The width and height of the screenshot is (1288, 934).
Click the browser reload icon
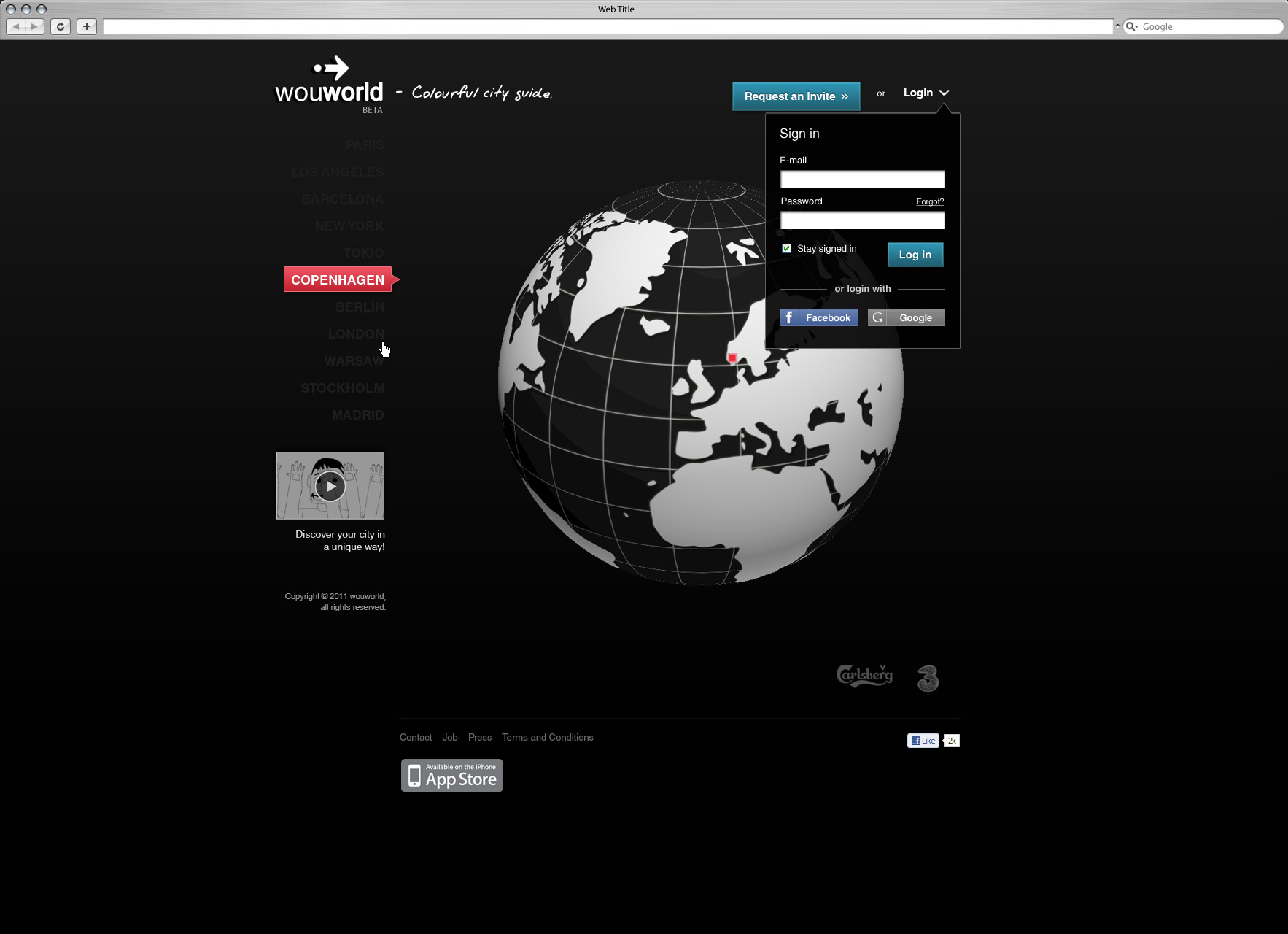61,27
